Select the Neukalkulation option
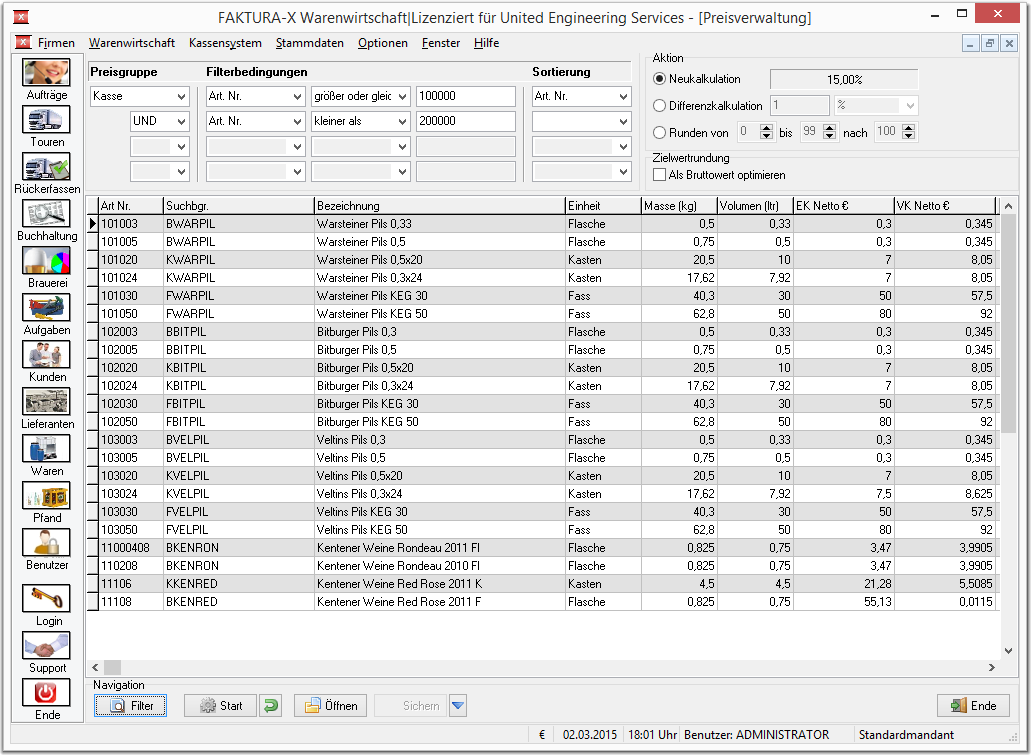This screenshot has width=1031, height=755. (659, 79)
